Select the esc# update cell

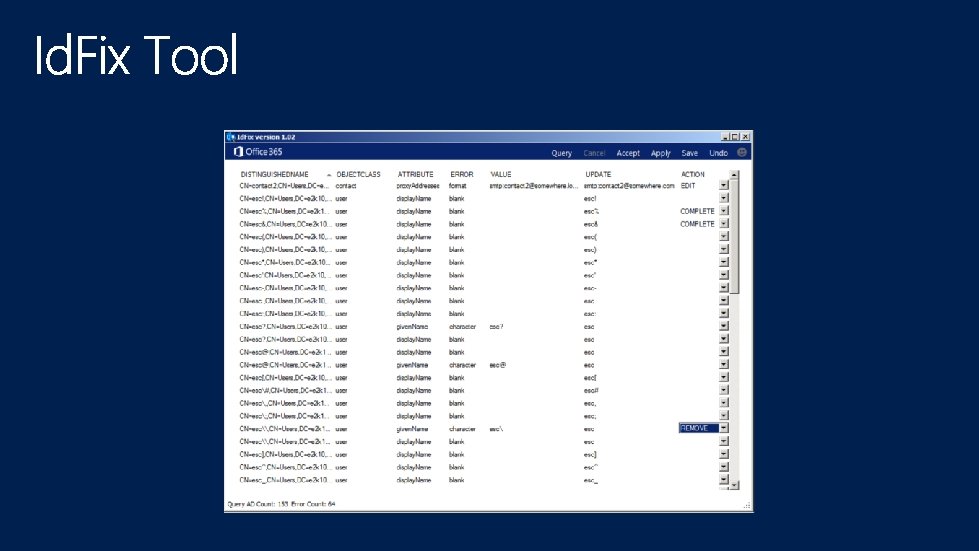coord(591,390)
